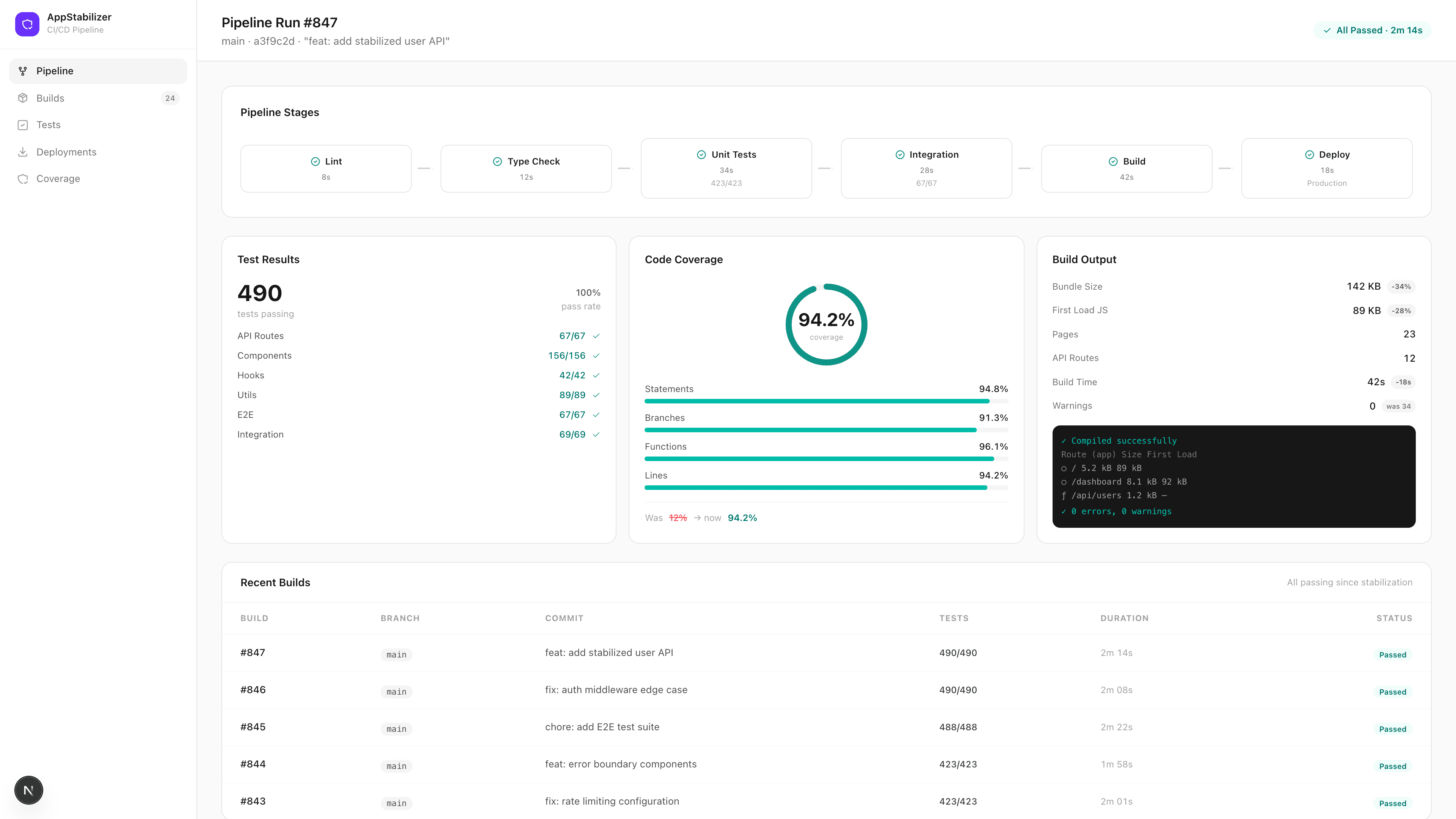Select the Coverage shield icon
Screen dimensions: 1456x819
click(x=23, y=179)
